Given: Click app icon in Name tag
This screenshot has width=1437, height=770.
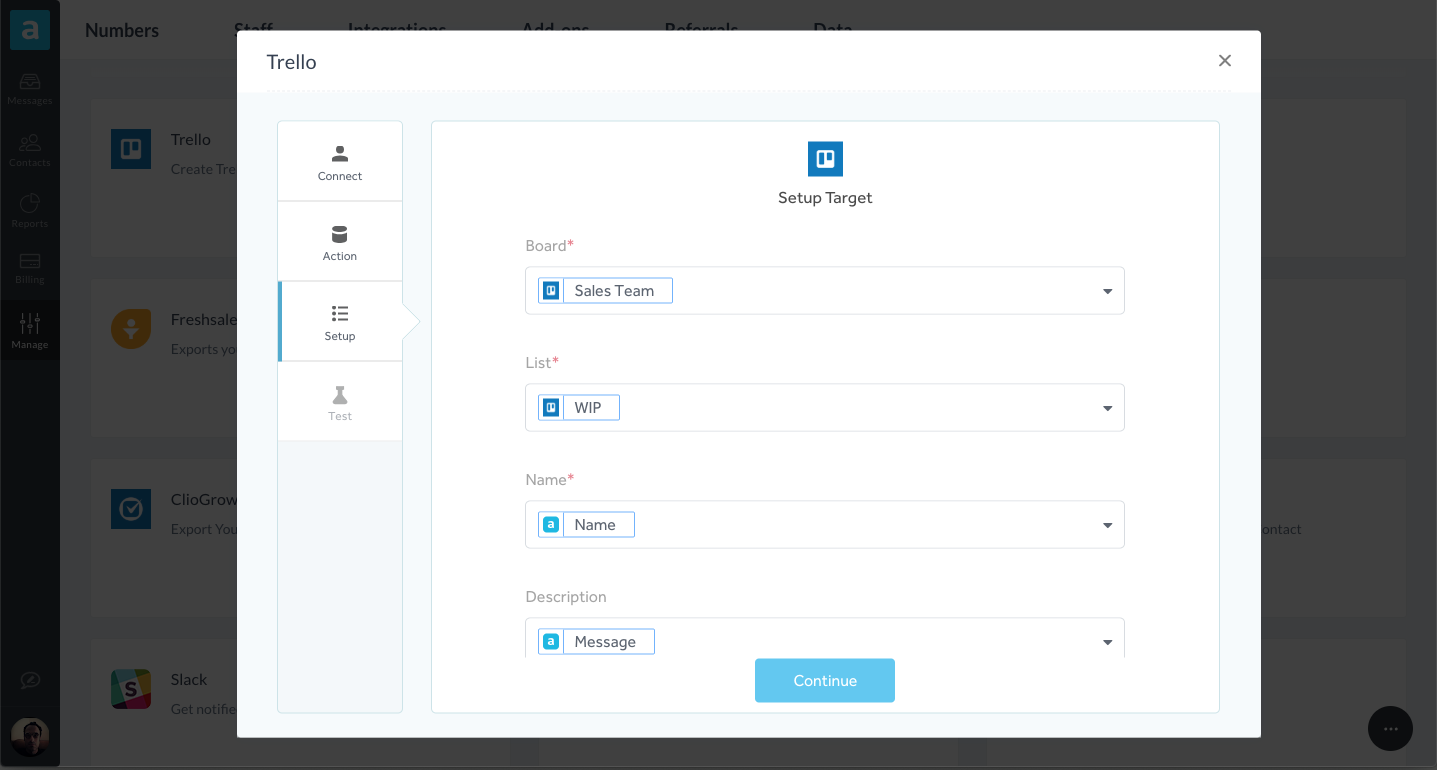Looking at the screenshot, I should point(551,525).
